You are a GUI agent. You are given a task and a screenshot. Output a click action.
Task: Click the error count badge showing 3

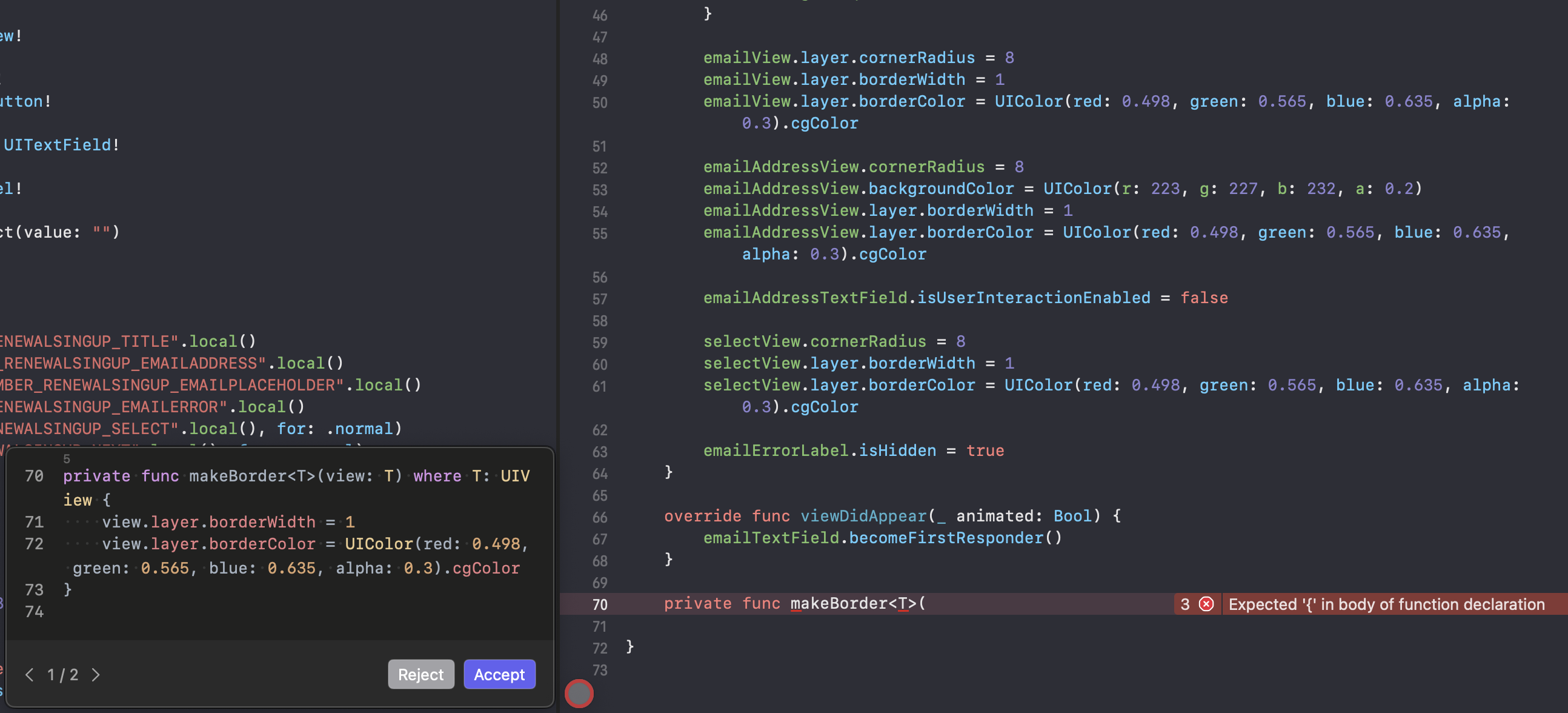pos(1184,604)
